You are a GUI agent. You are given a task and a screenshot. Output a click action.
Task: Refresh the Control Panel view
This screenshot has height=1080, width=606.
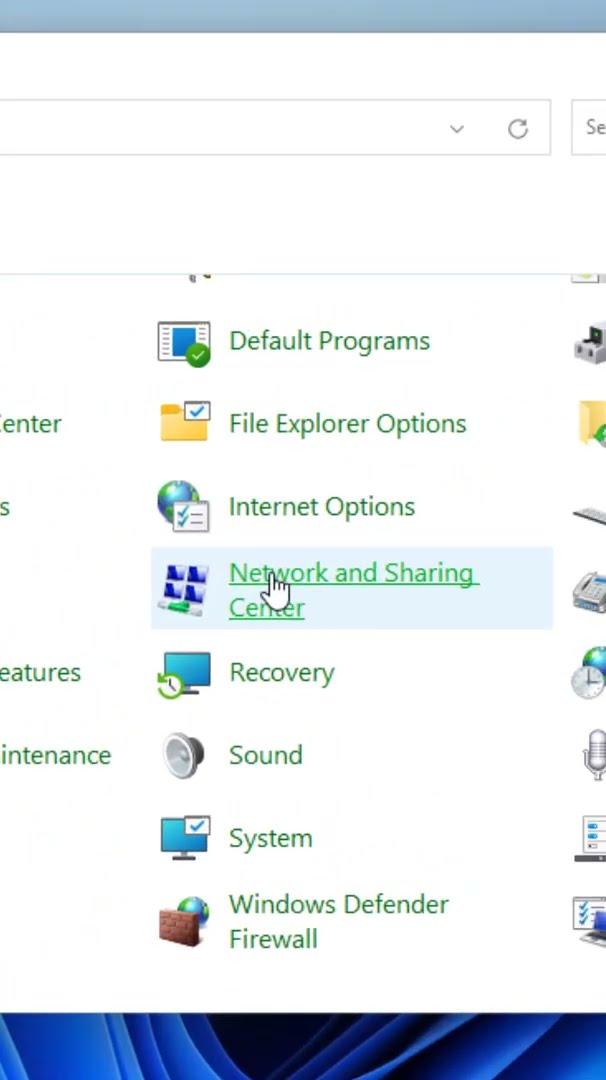point(518,129)
